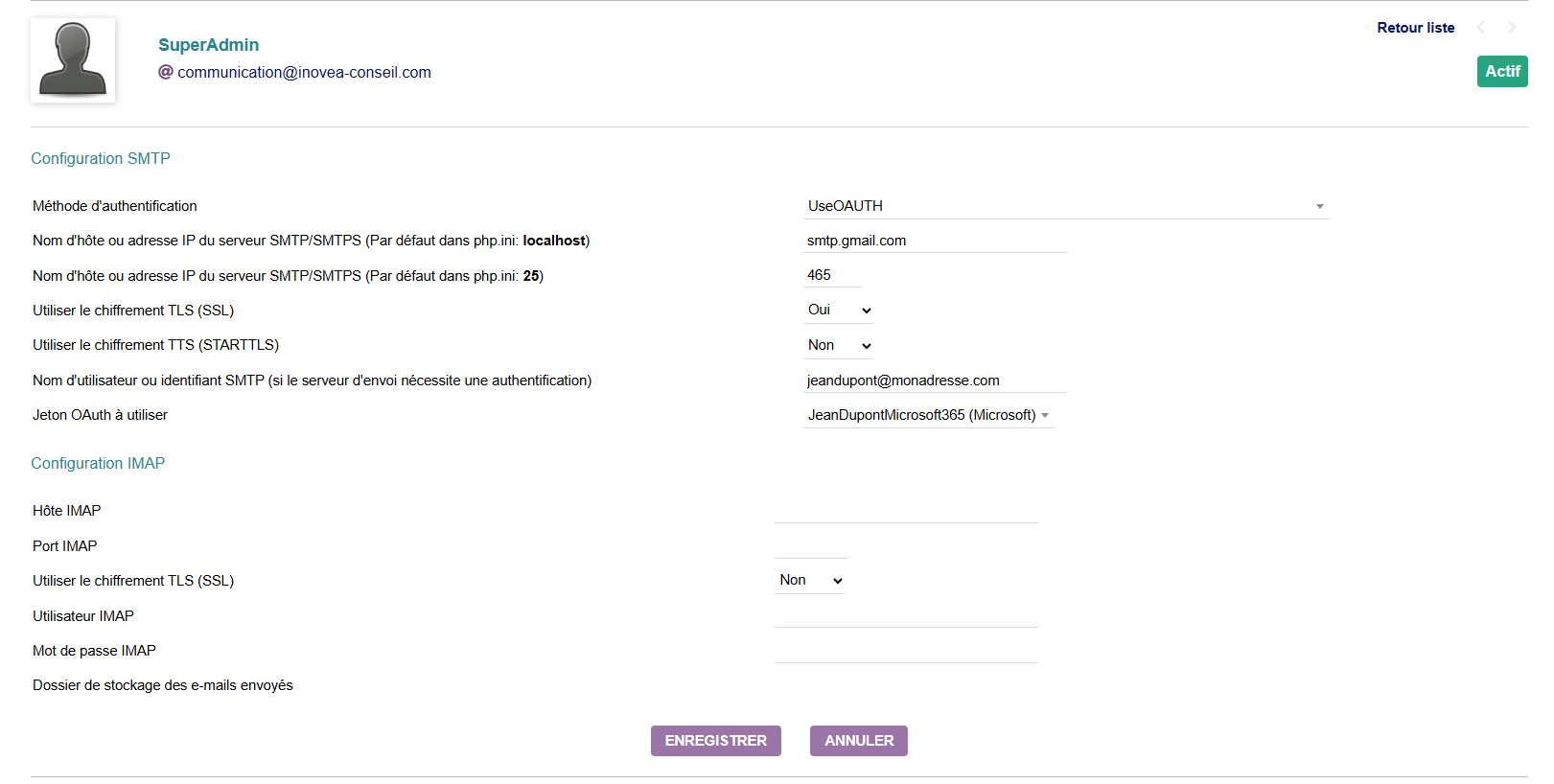Click the Mot de passe IMAP field
The height and width of the screenshot is (784, 1554).
[x=906, y=651]
